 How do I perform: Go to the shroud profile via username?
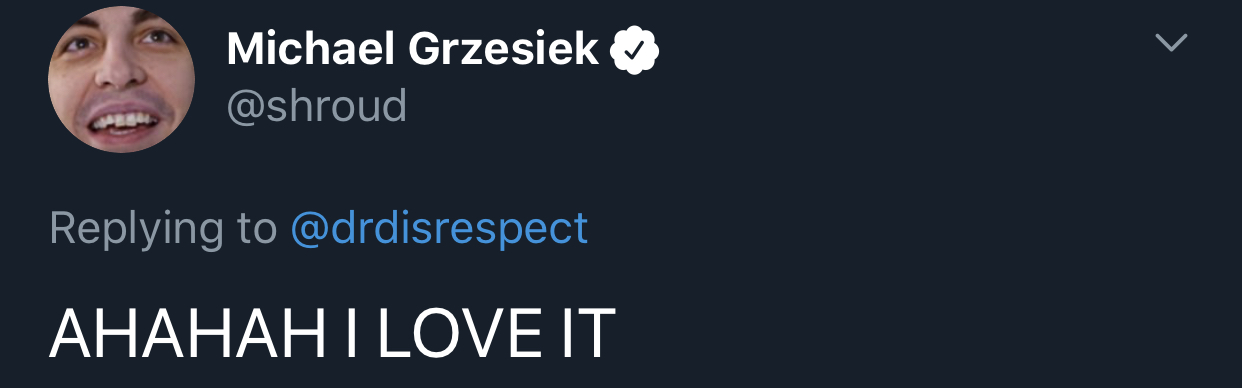317,105
